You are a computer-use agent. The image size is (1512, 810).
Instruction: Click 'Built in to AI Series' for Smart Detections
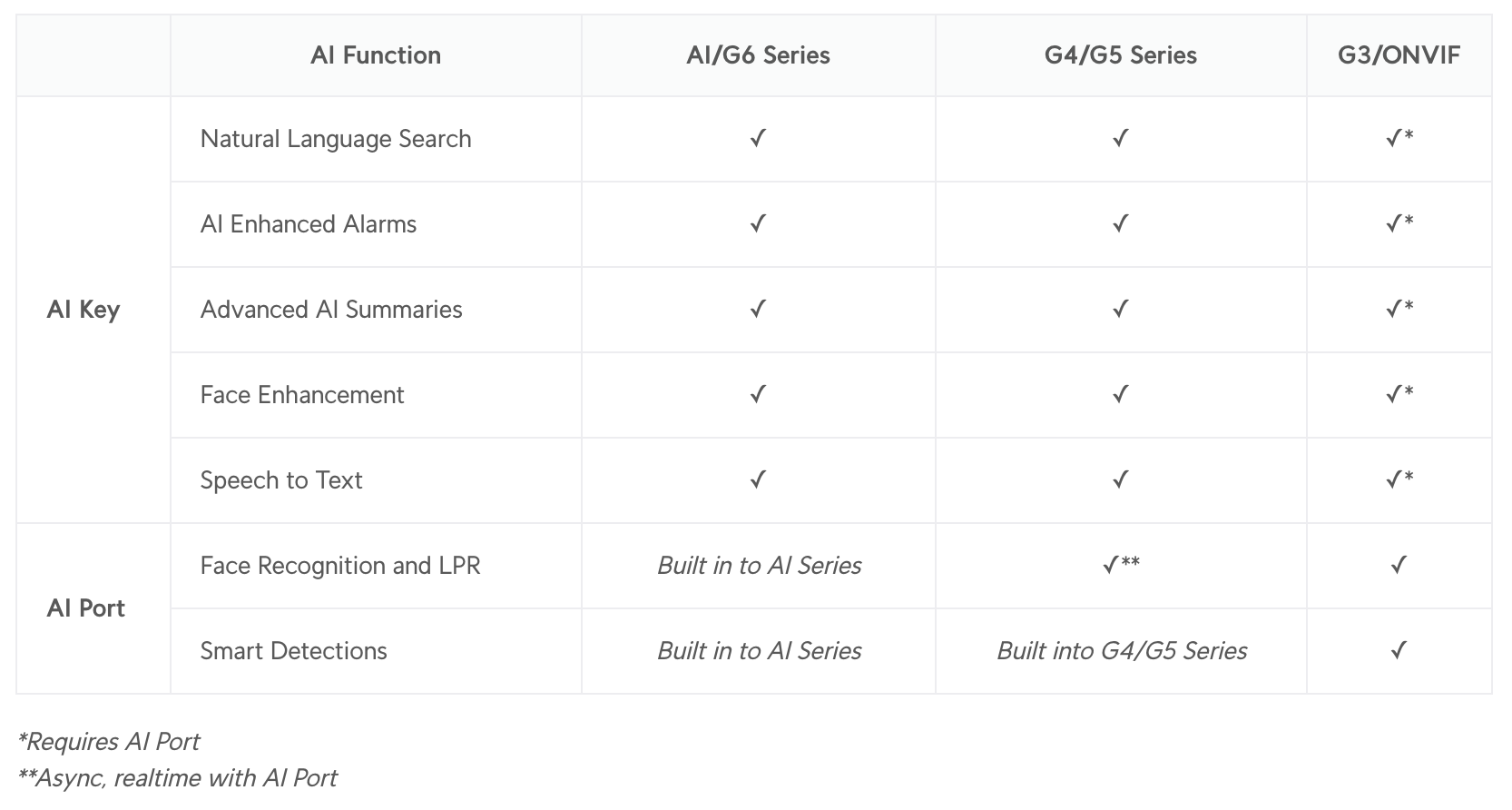[759, 651]
